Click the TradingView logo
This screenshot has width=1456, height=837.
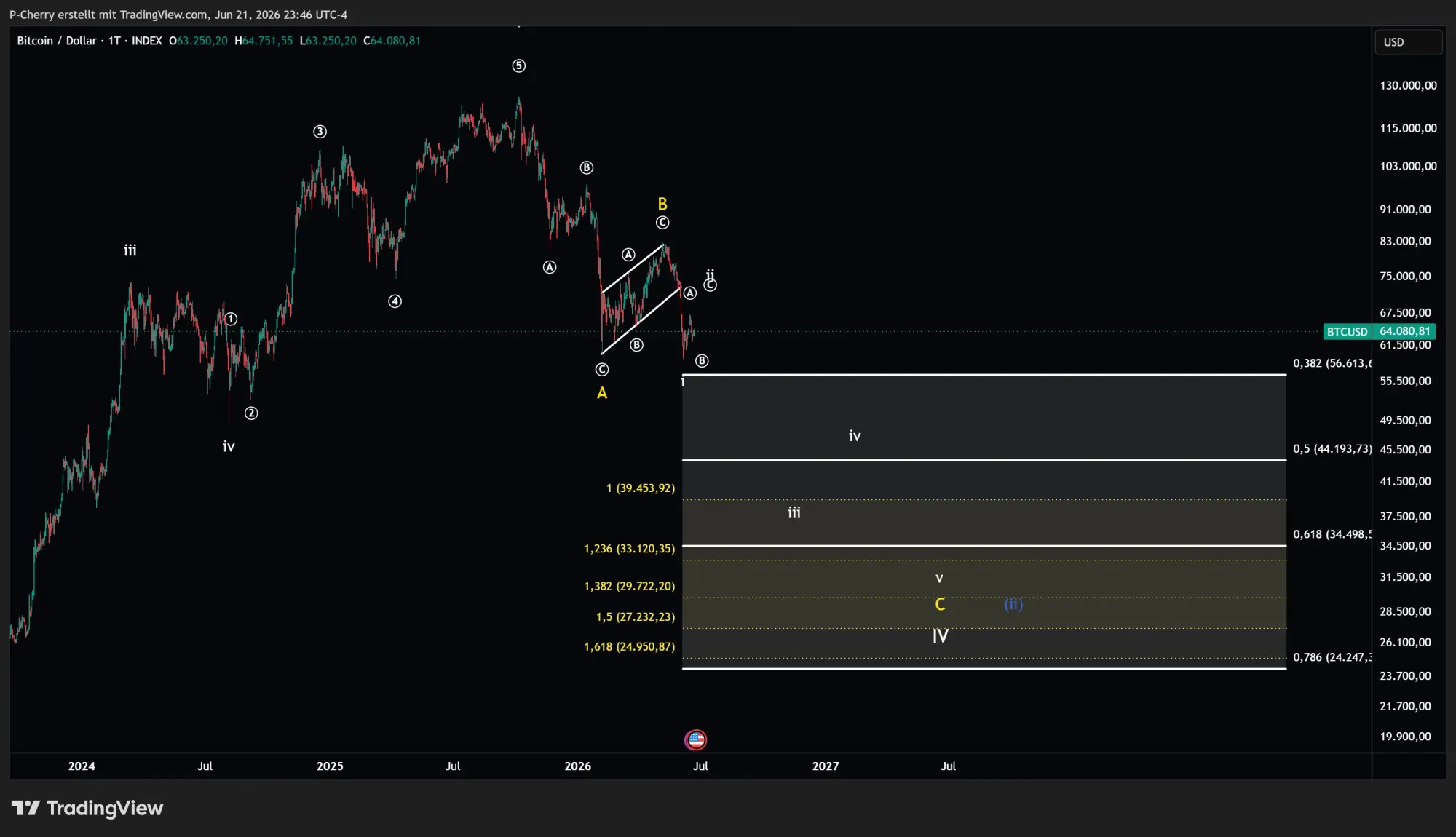(x=87, y=808)
